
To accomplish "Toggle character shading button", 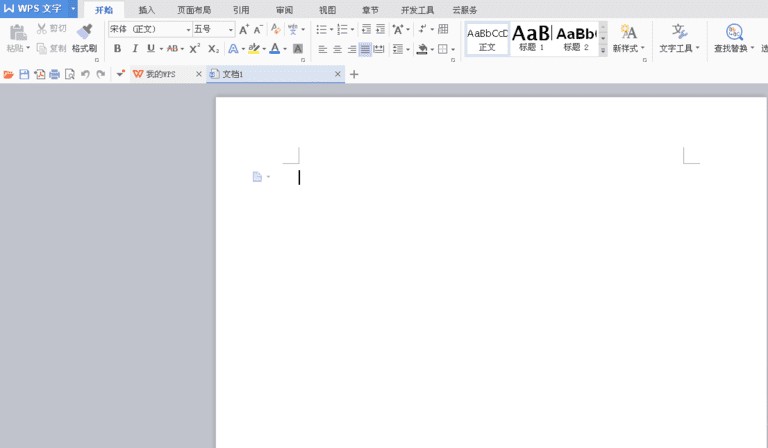I will click(x=298, y=48).
